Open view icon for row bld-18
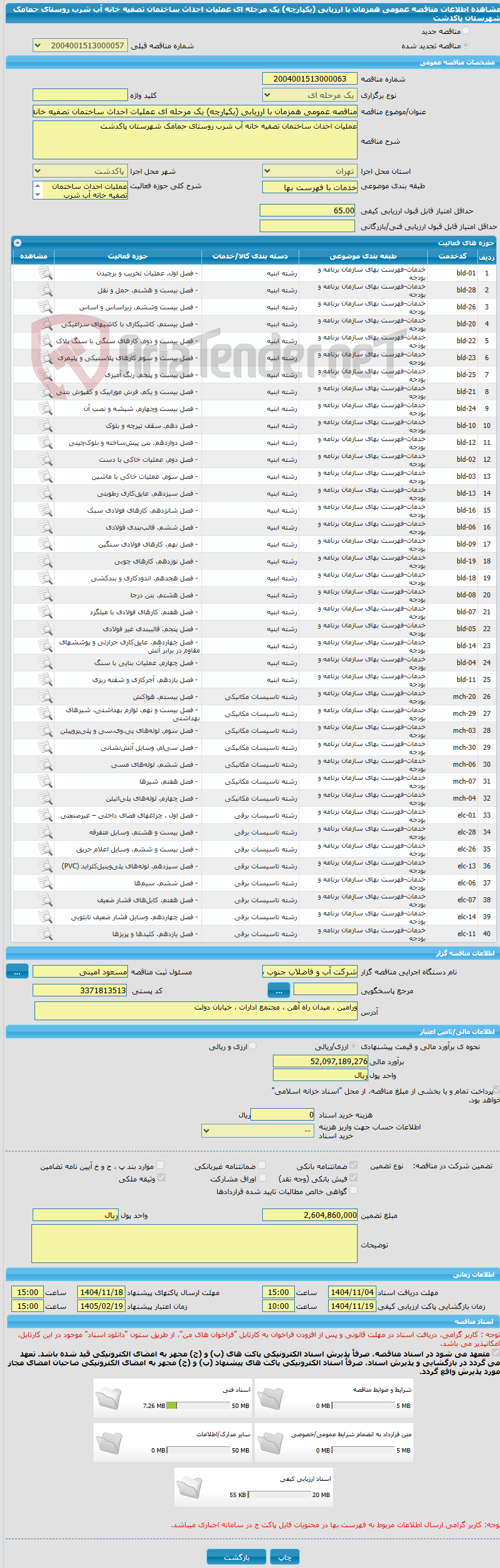 click(45, 578)
